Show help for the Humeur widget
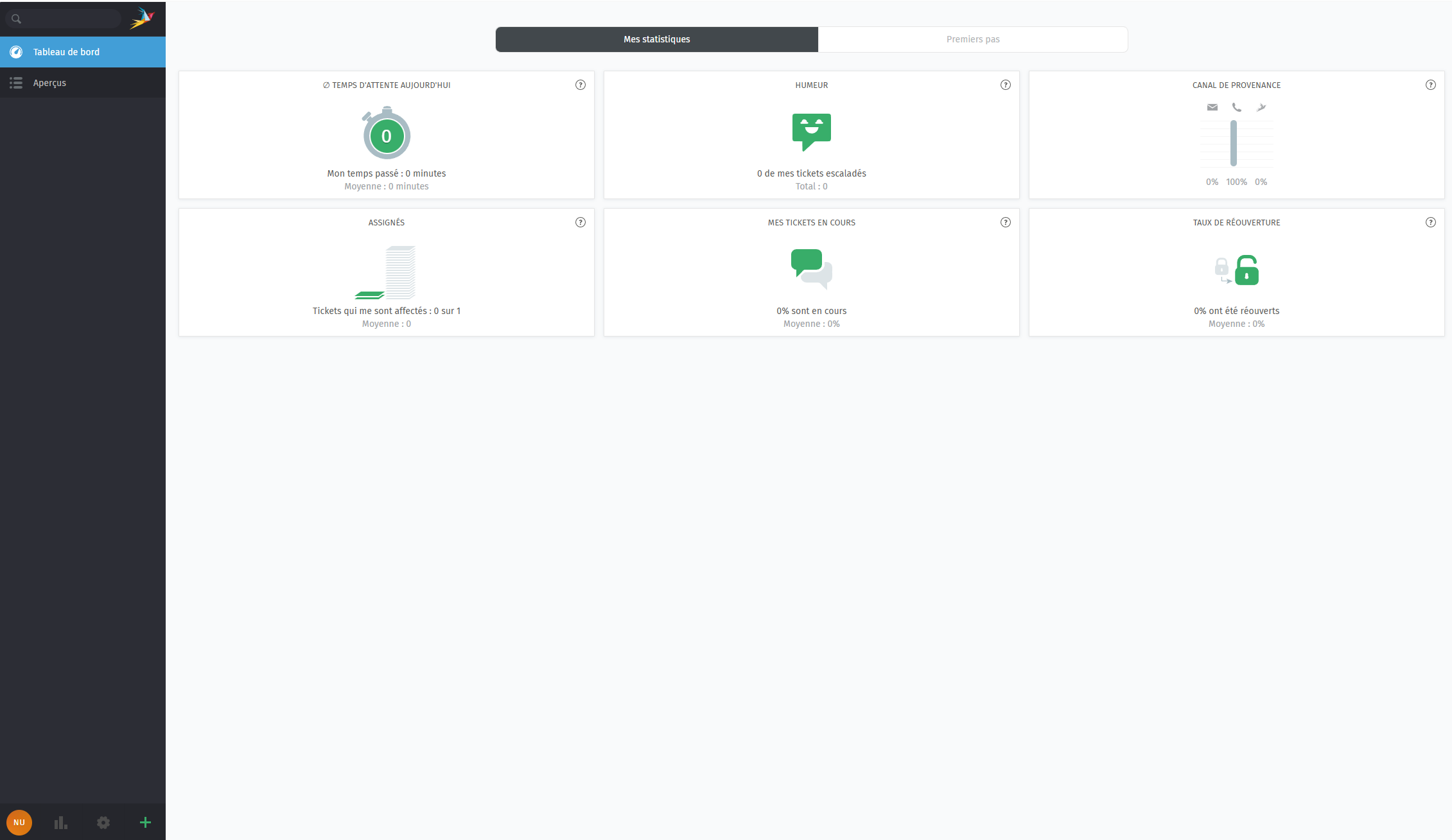This screenshot has height=840, width=1452. 1006,85
